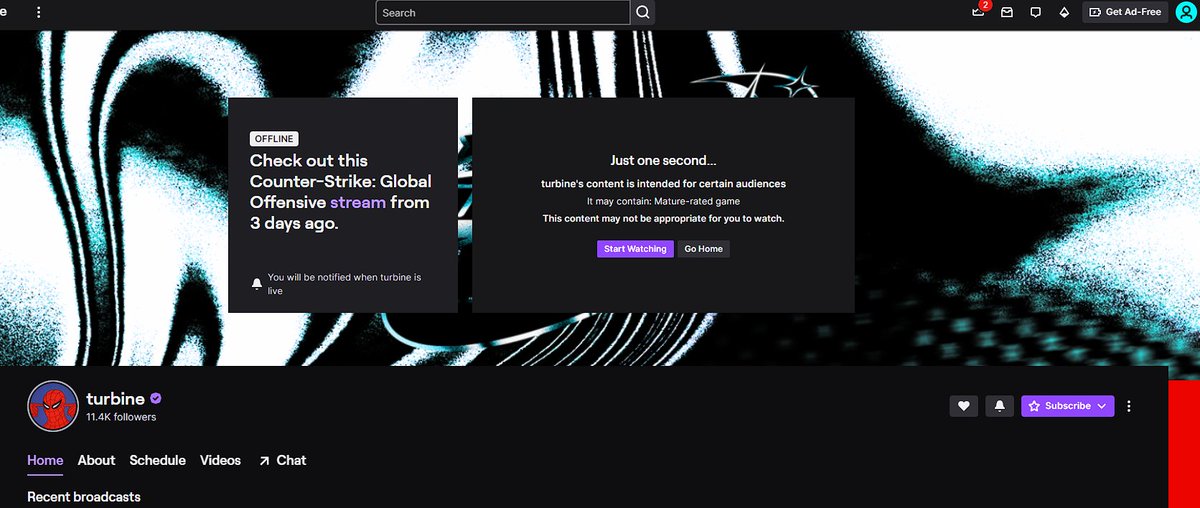Toggle the heart follow button
This screenshot has height=508, width=1200.
(x=964, y=406)
